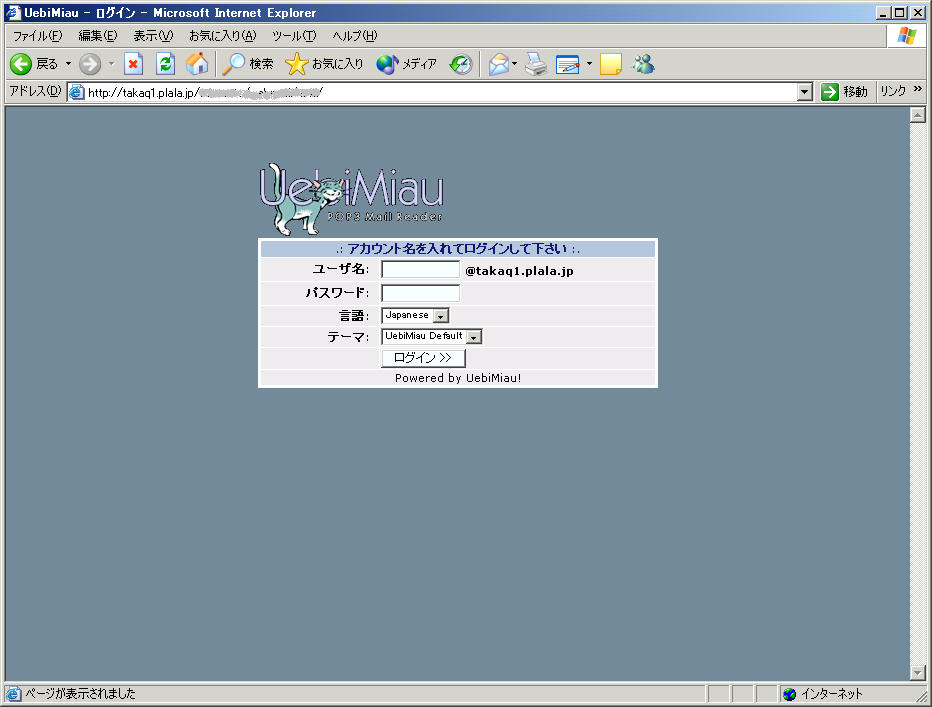The image size is (932, 707).
Task: Open the Media globe icon
Action: (x=387, y=64)
